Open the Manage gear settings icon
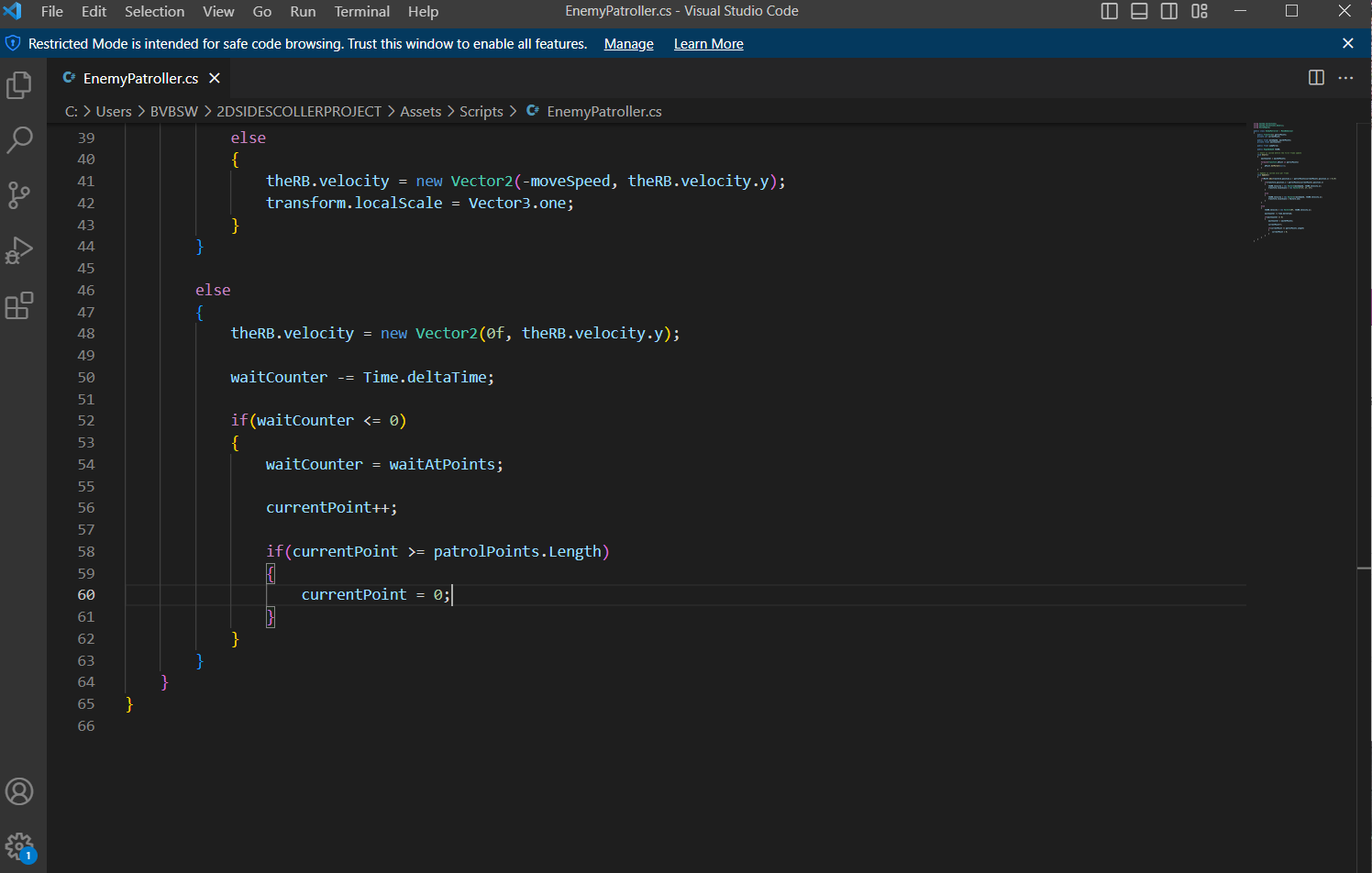The image size is (1372, 873). [19, 846]
